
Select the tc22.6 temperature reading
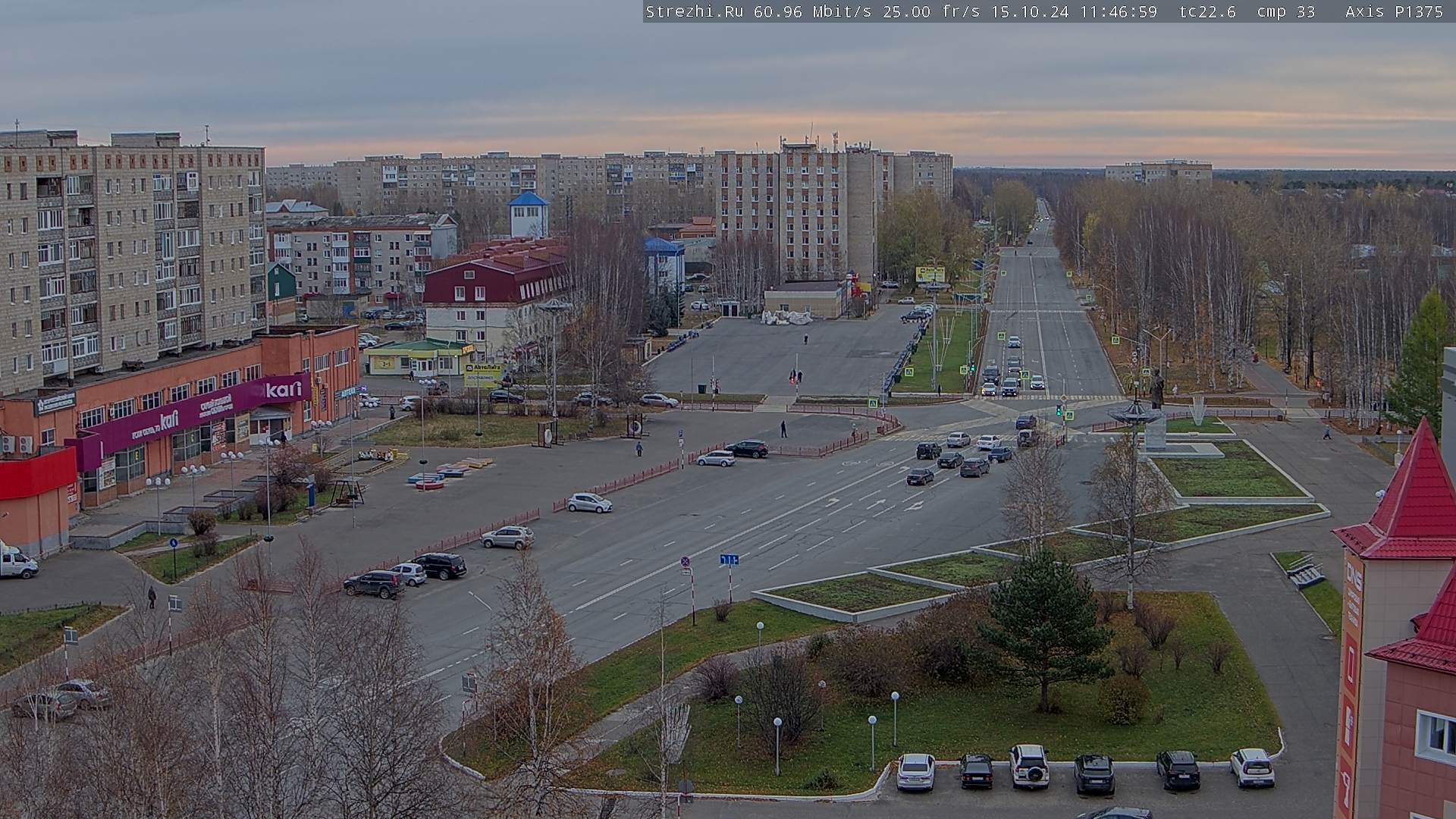click(1207, 11)
